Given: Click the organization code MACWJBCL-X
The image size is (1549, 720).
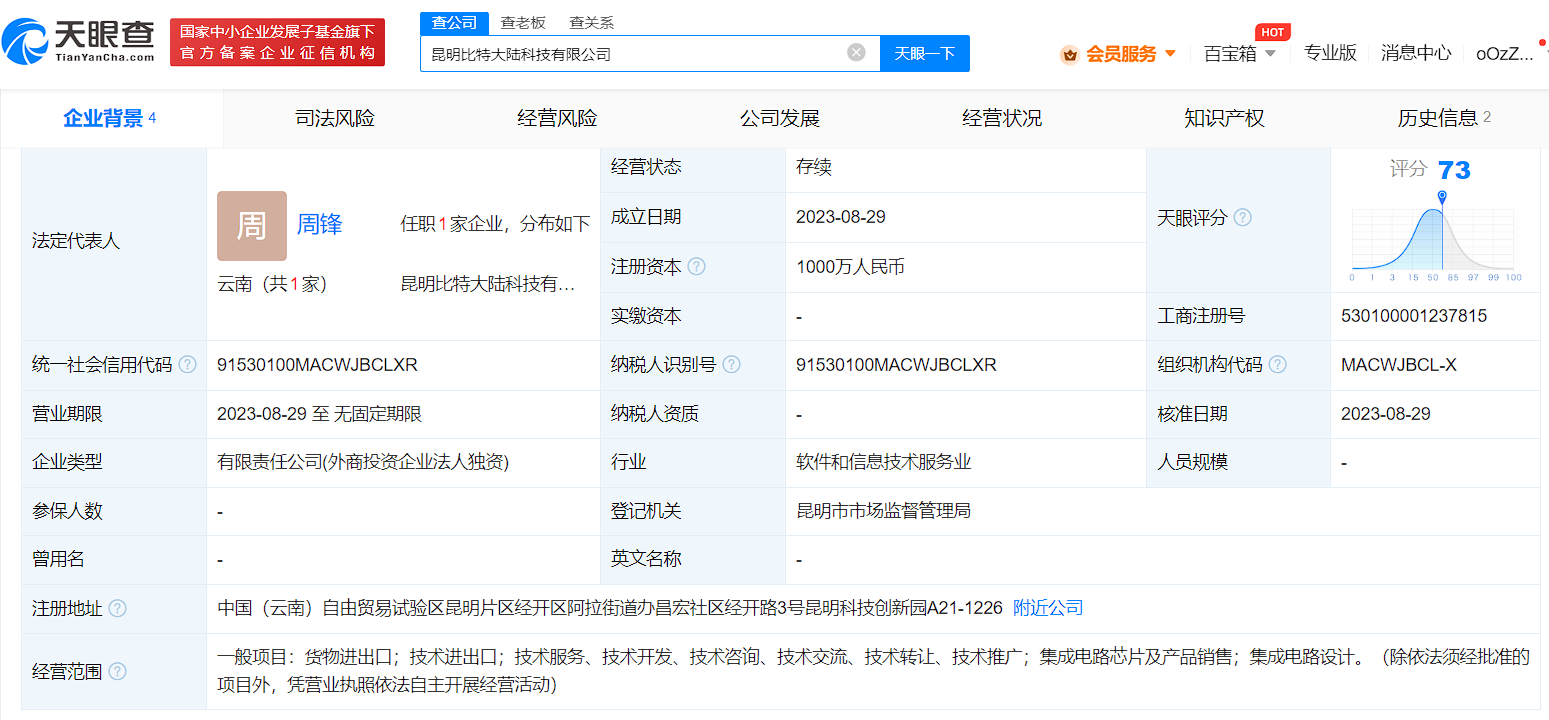Looking at the screenshot, I should (1399, 365).
